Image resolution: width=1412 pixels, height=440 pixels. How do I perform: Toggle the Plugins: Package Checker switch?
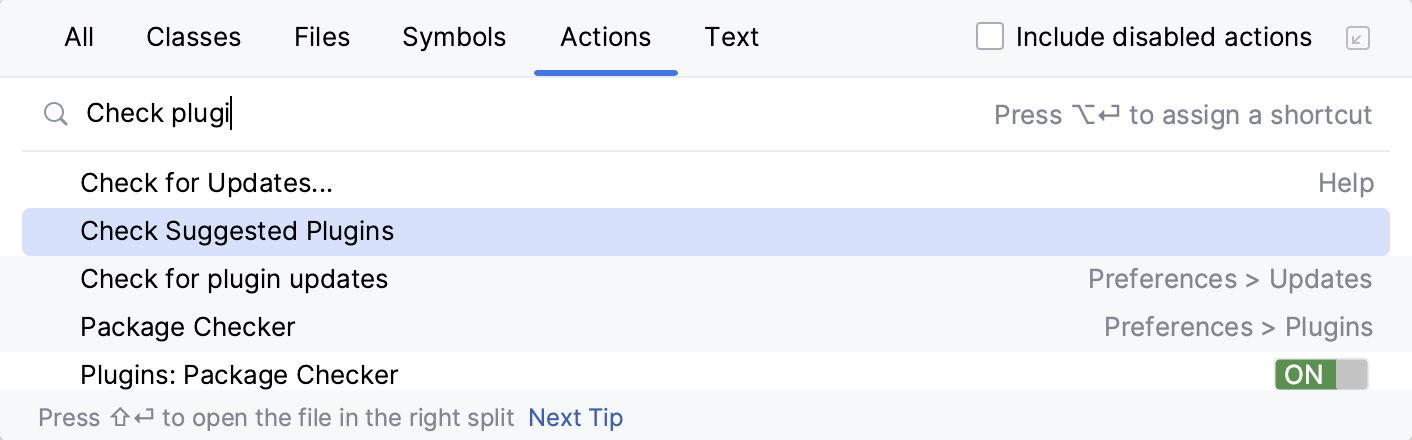pyautogui.click(x=1320, y=375)
